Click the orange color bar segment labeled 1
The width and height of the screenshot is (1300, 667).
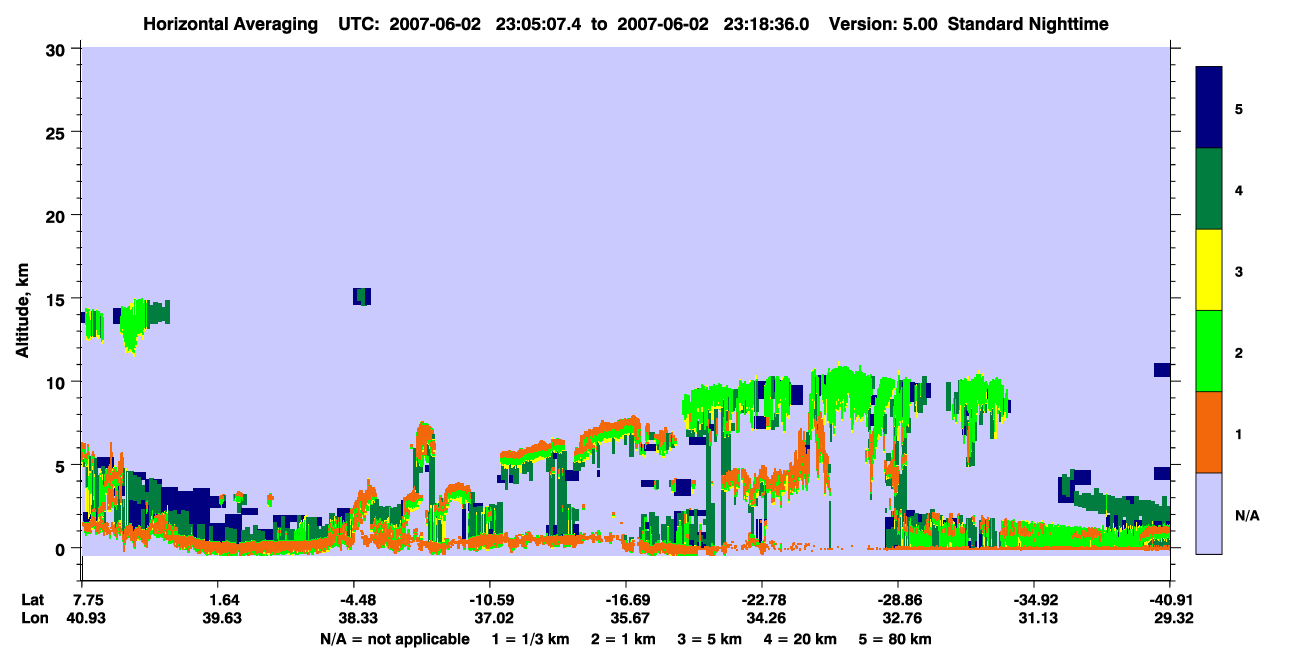coord(1209,432)
